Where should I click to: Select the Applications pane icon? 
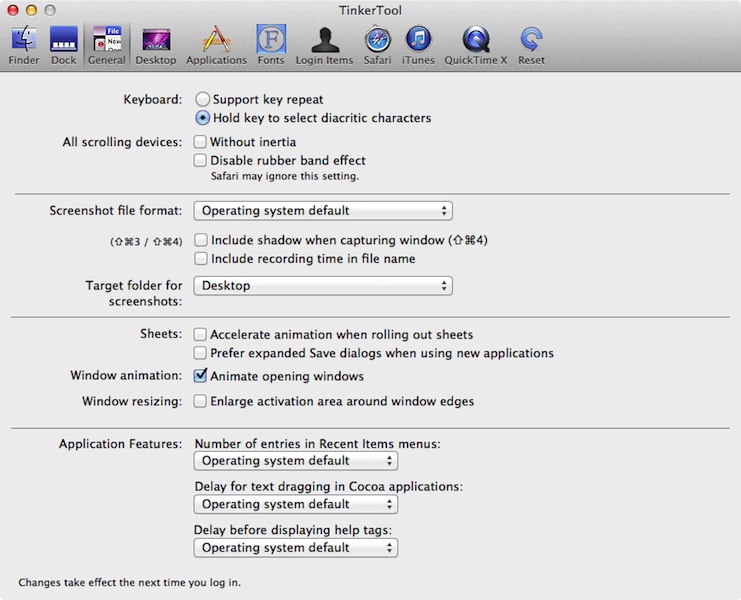pos(216,40)
